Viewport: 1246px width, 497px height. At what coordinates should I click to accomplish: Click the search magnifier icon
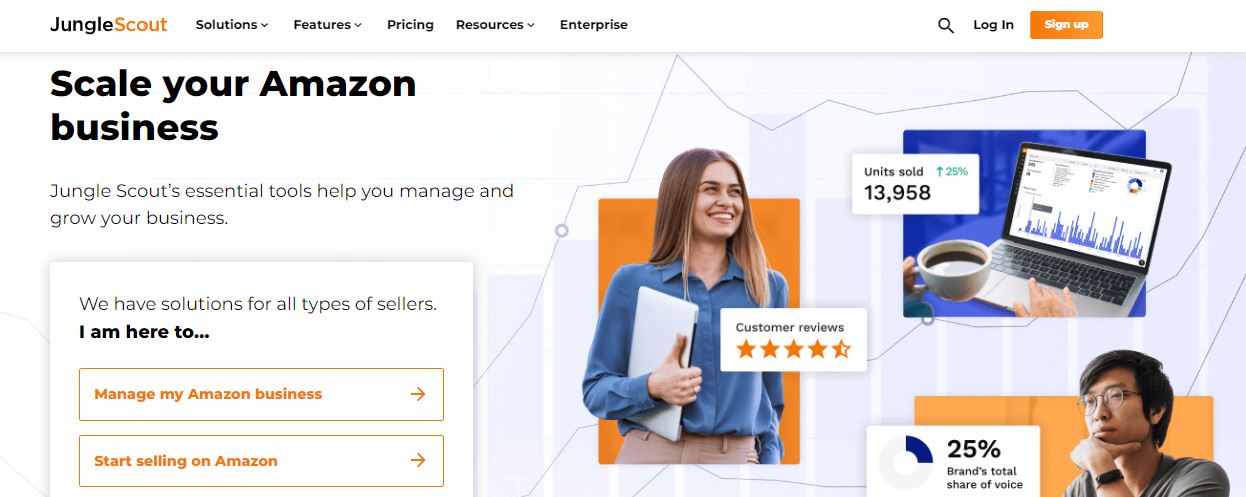(946, 25)
